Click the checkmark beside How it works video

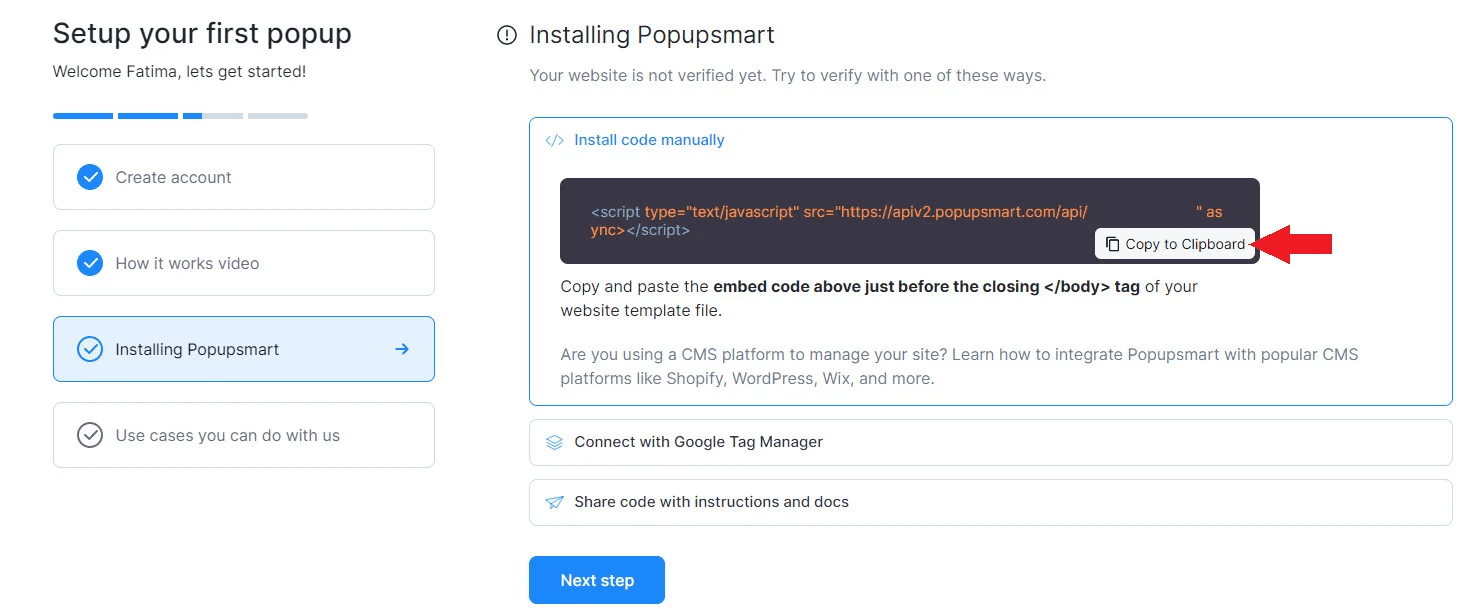[90, 263]
